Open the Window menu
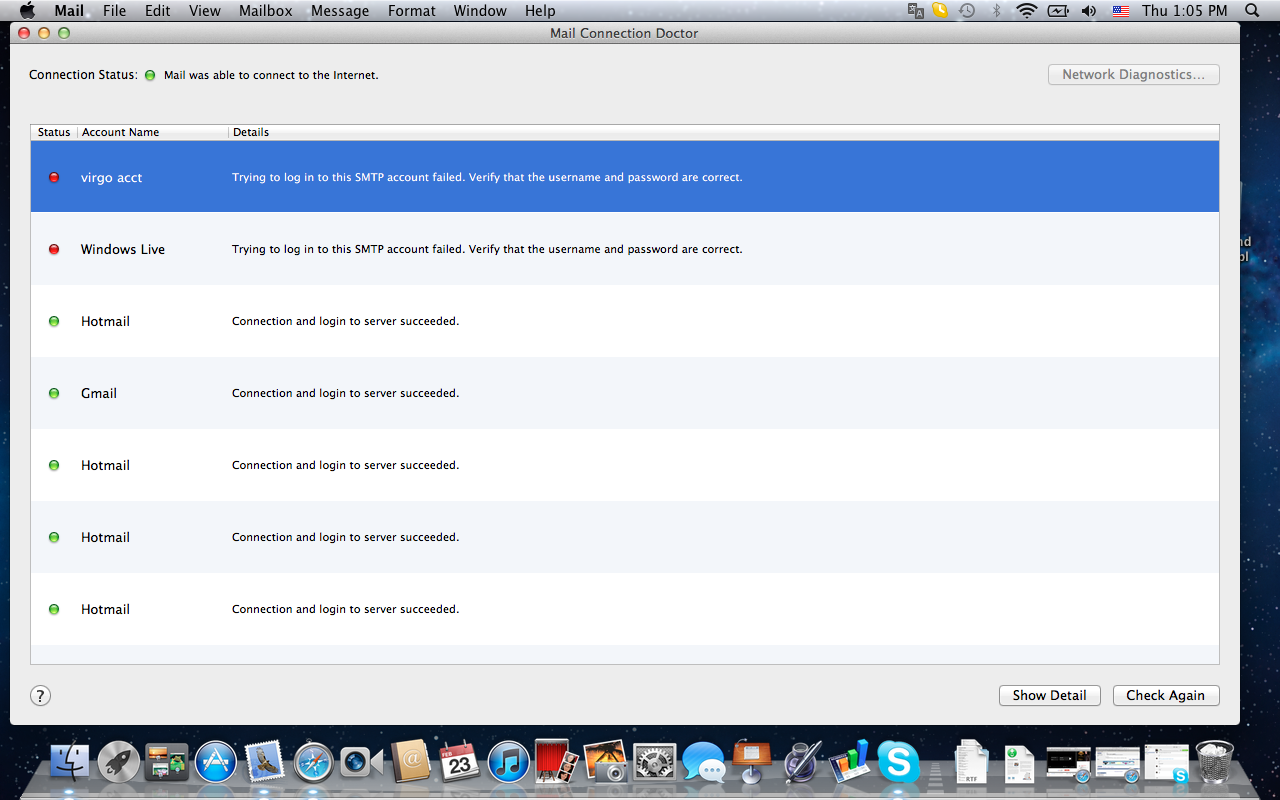The image size is (1280, 800). 480,11
